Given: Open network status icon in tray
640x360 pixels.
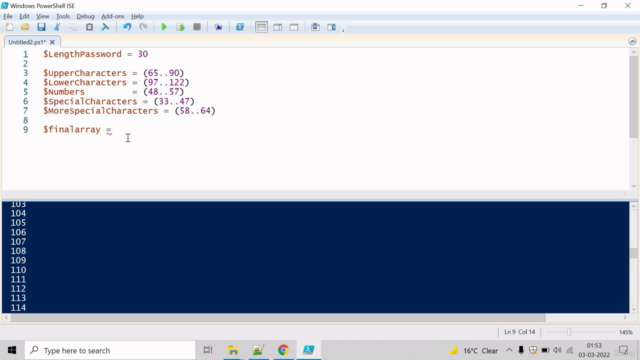Looking at the screenshot, I should pos(570,350).
